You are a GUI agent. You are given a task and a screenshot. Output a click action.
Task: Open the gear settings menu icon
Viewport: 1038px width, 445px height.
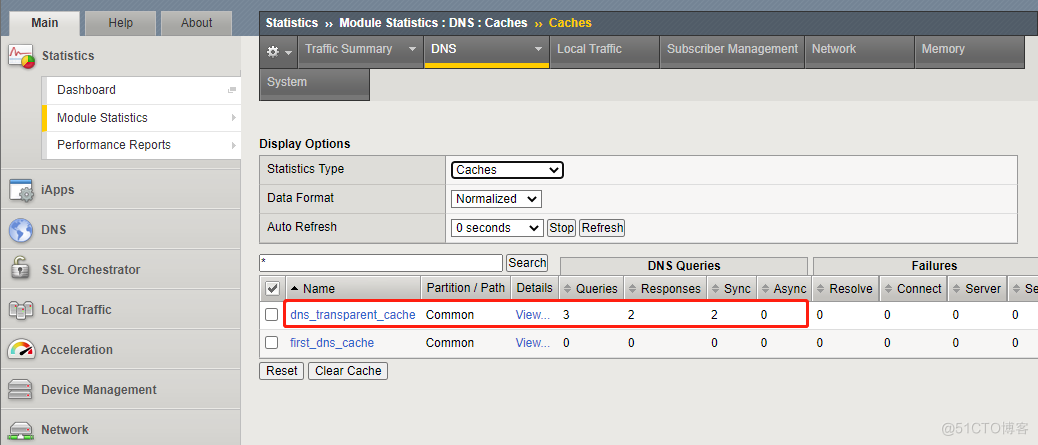(278, 51)
